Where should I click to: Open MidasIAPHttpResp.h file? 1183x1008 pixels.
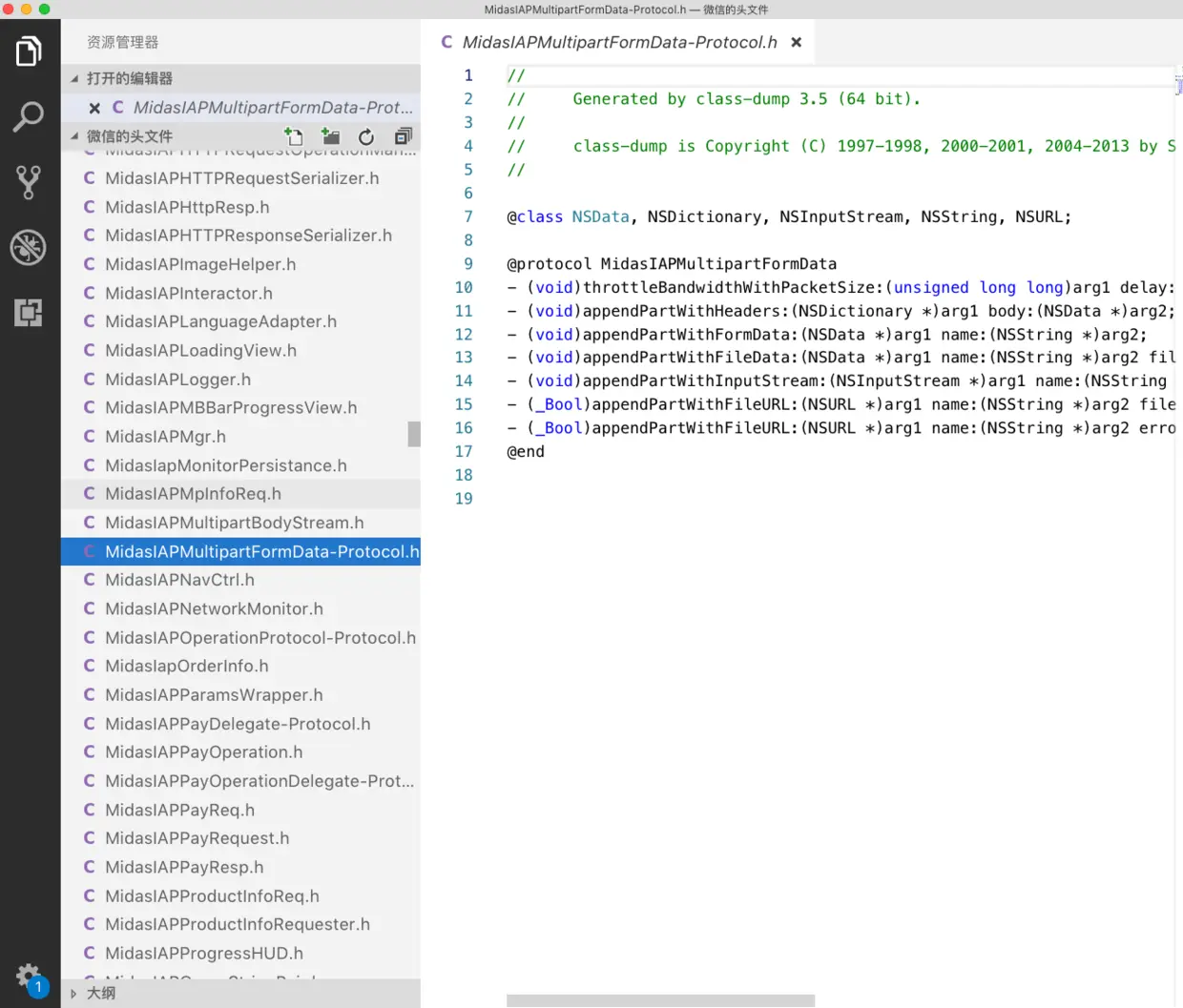point(240,207)
